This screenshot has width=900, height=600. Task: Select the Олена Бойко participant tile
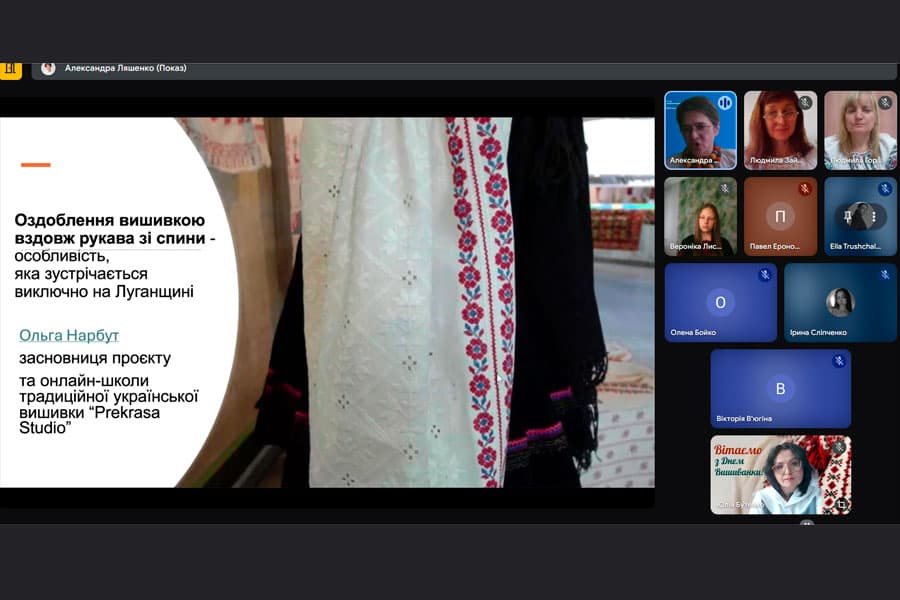[x=720, y=303]
